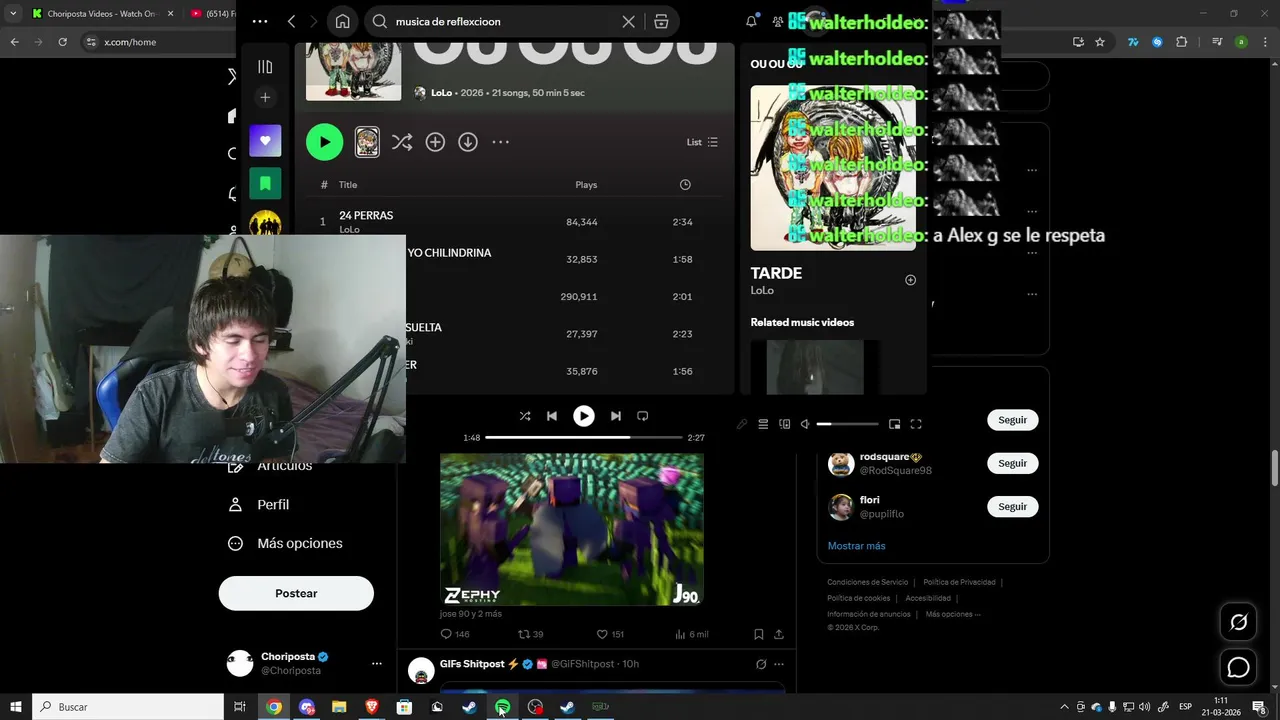Add the album to library (plus circle)
The width and height of the screenshot is (1280, 720).
[x=435, y=142]
